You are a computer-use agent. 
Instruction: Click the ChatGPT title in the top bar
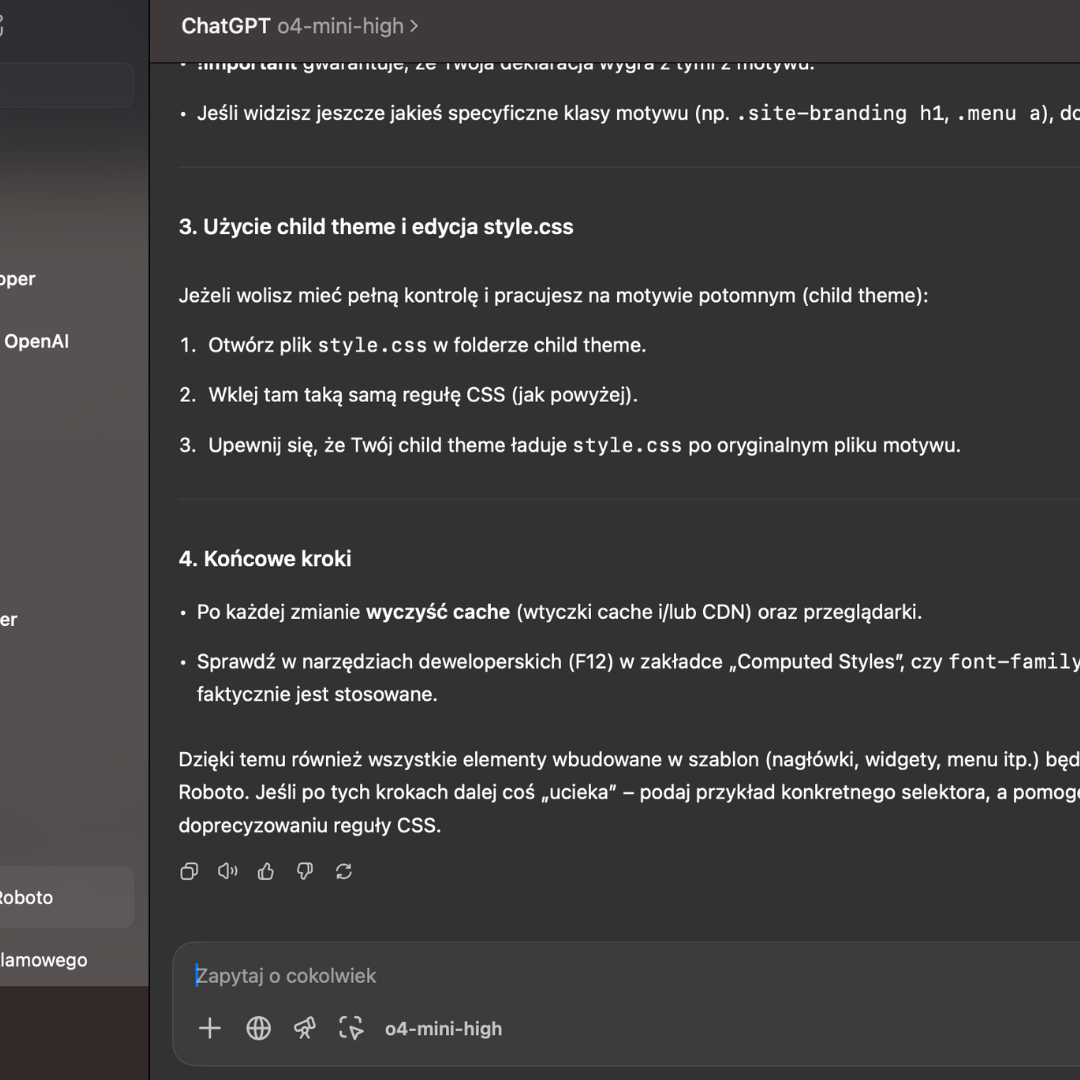pyautogui.click(x=224, y=26)
